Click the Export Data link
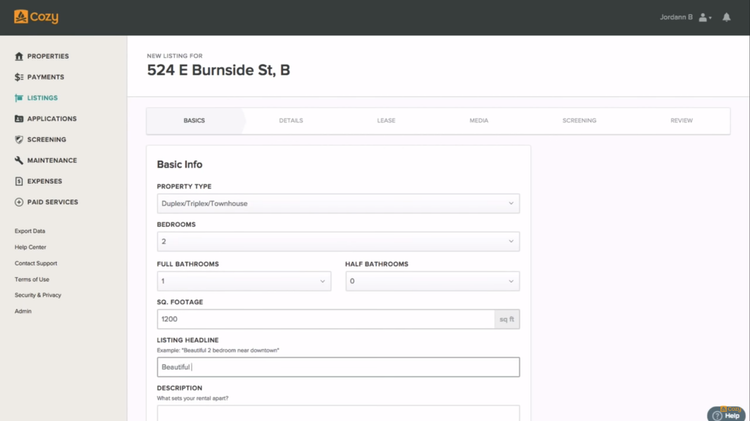The width and height of the screenshot is (750, 421). (x=30, y=231)
